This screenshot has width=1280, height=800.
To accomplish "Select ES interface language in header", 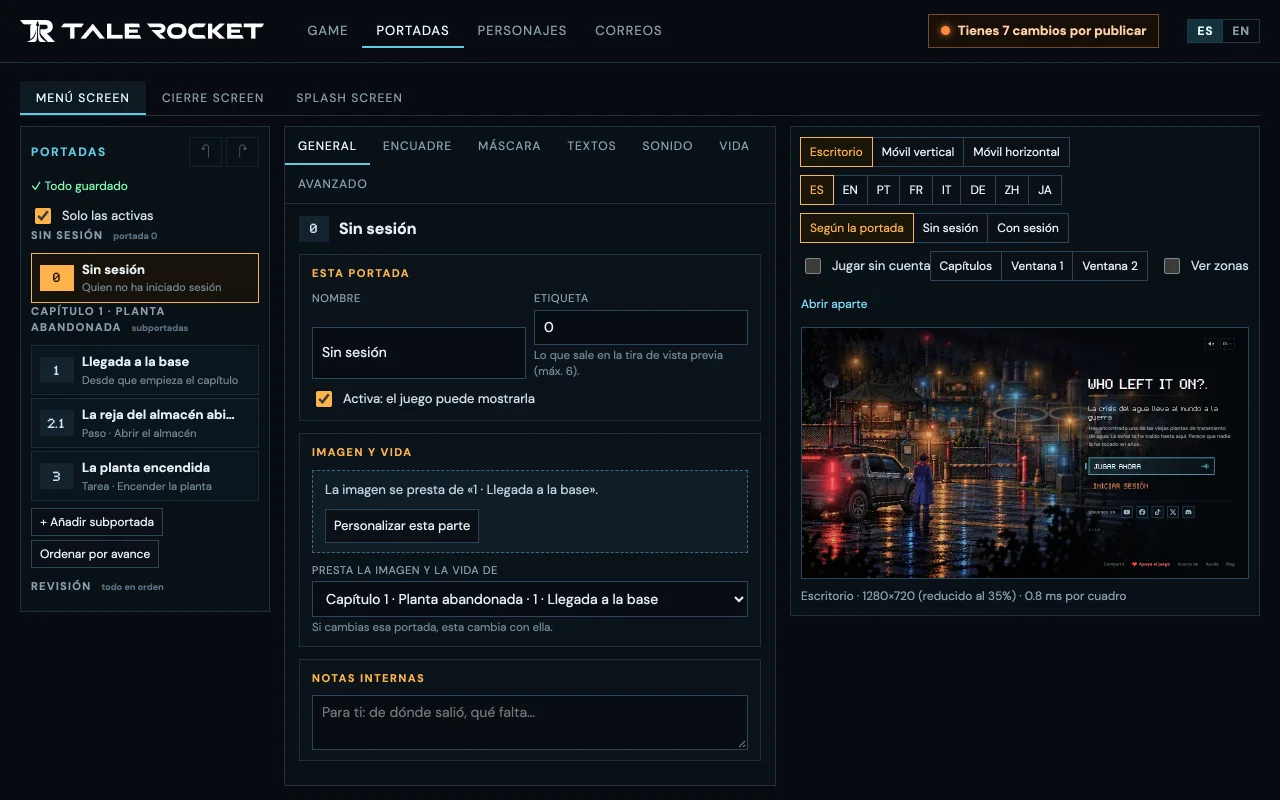I will tap(1205, 31).
